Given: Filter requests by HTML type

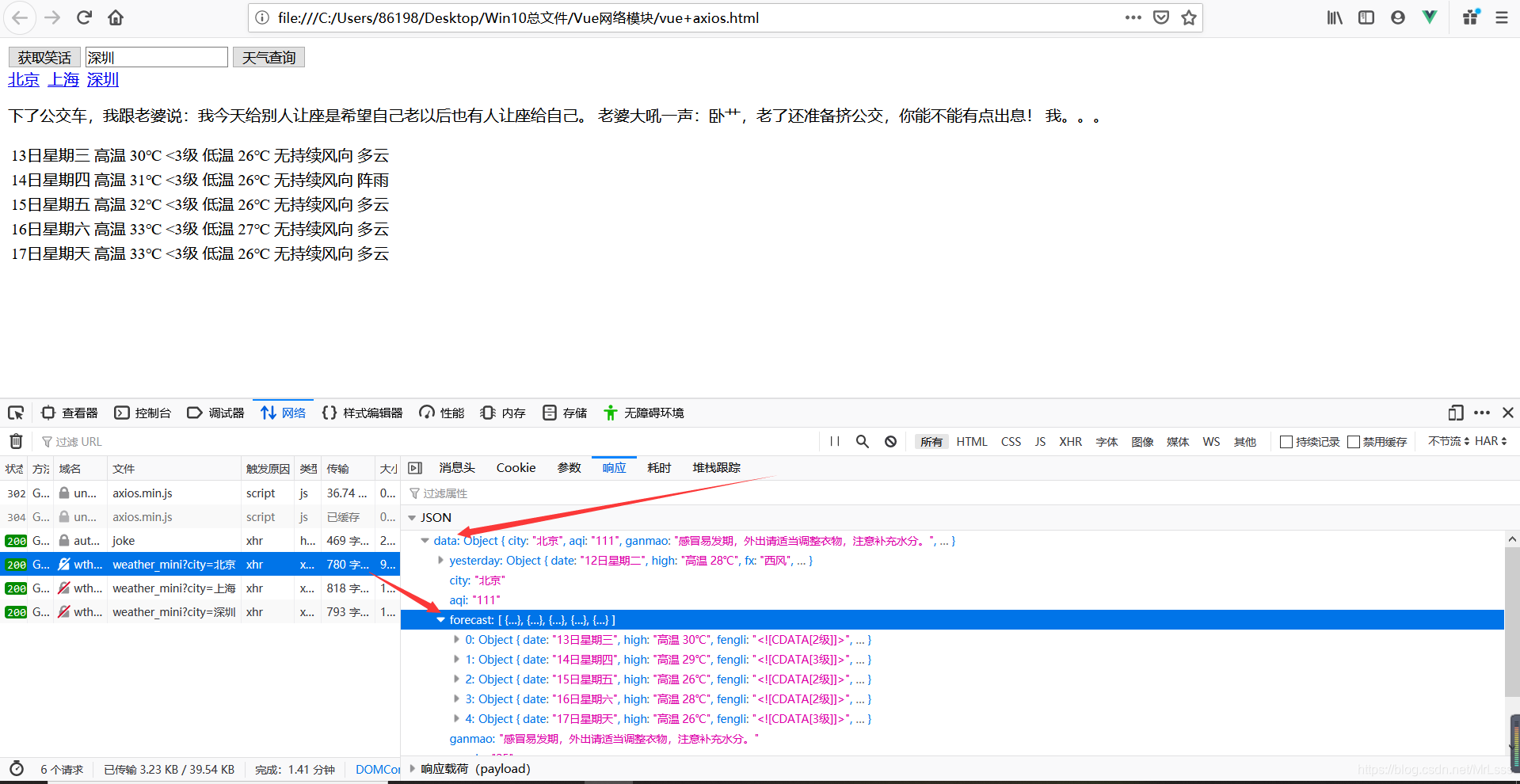Looking at the screenshot, I should [x=972, y=442].
